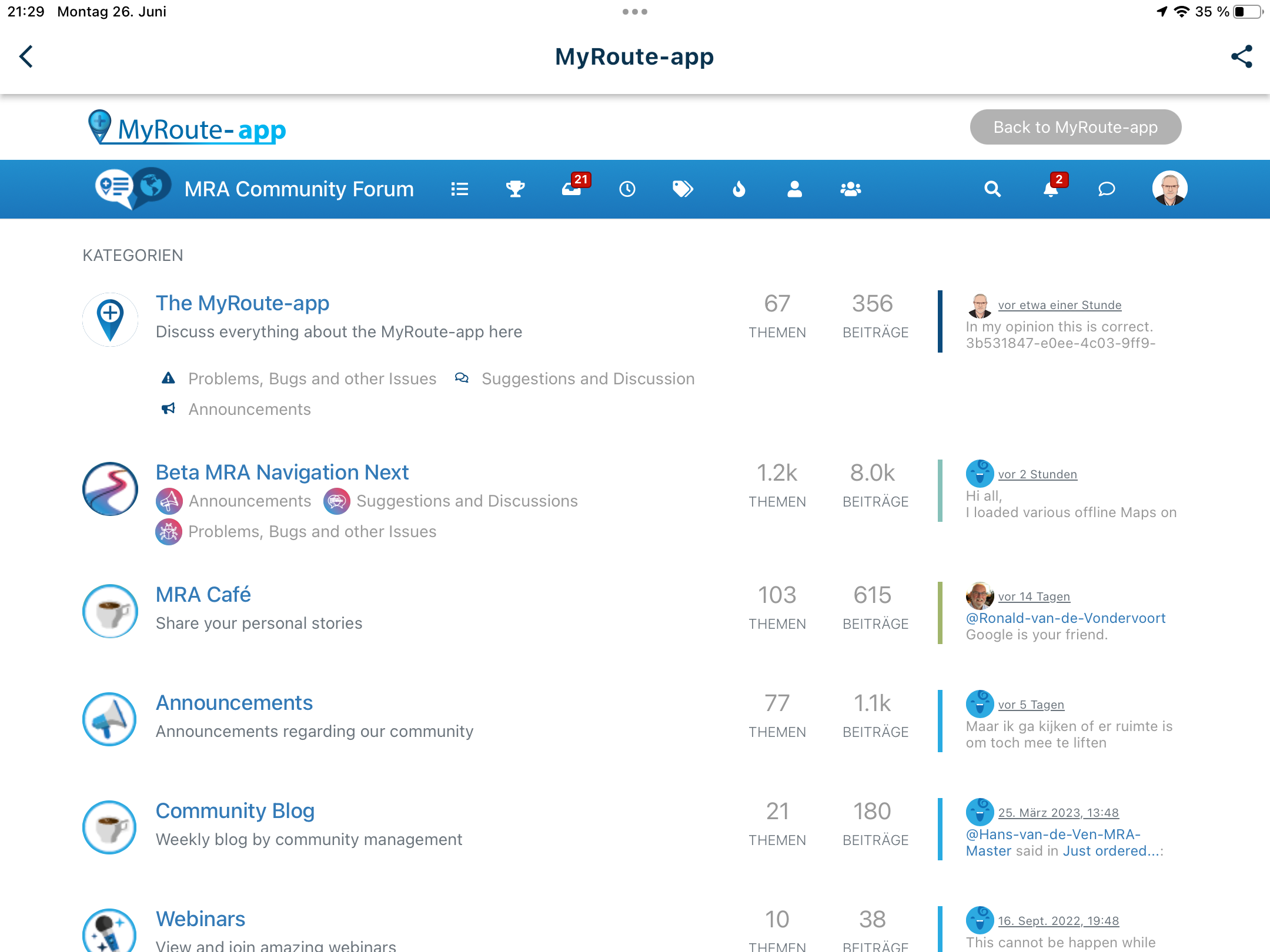Open the share menu icon
This screenshot has height=952, width=1270.
(x=1241, y=57)
